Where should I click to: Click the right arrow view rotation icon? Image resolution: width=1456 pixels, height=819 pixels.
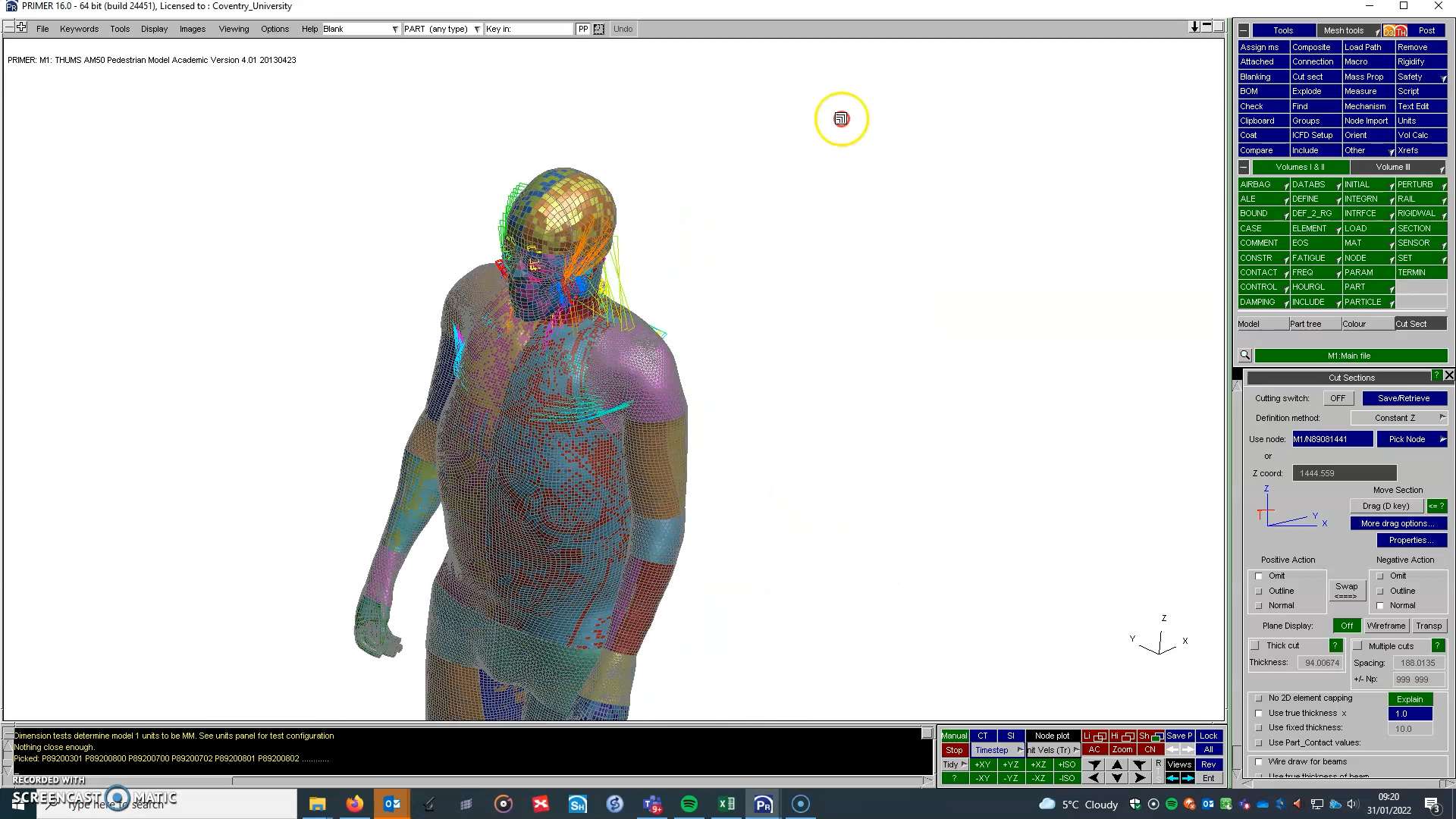pyautogui.click(x=1140, y=778)
